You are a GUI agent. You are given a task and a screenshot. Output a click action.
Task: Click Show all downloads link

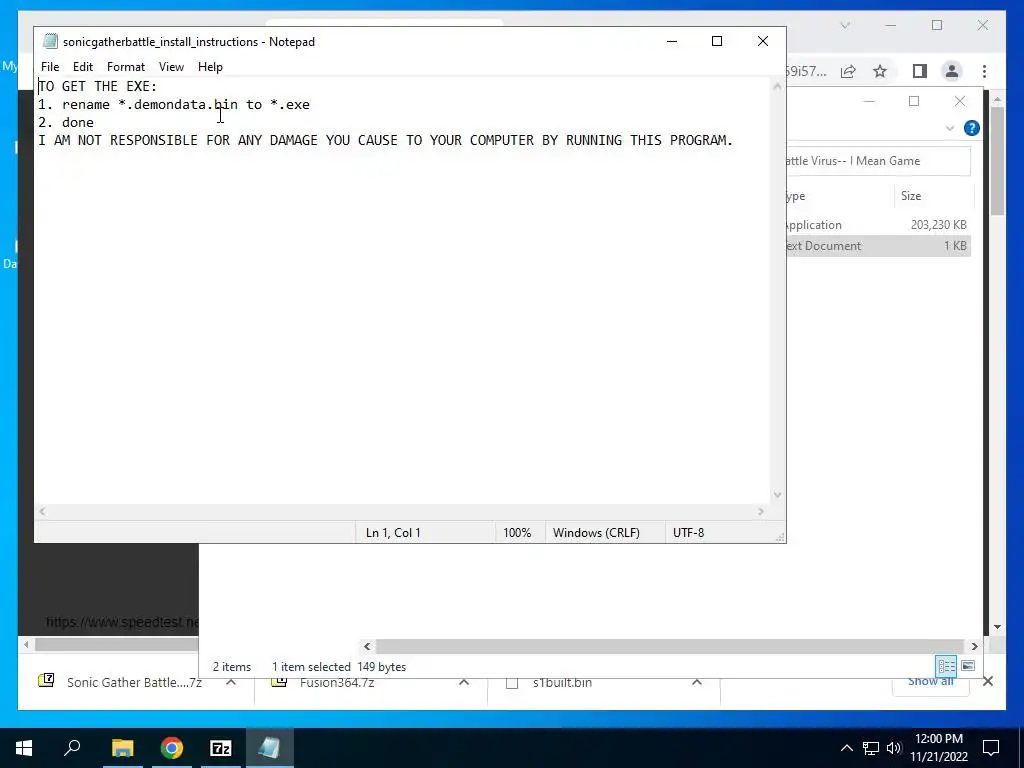tap(931, 682)
